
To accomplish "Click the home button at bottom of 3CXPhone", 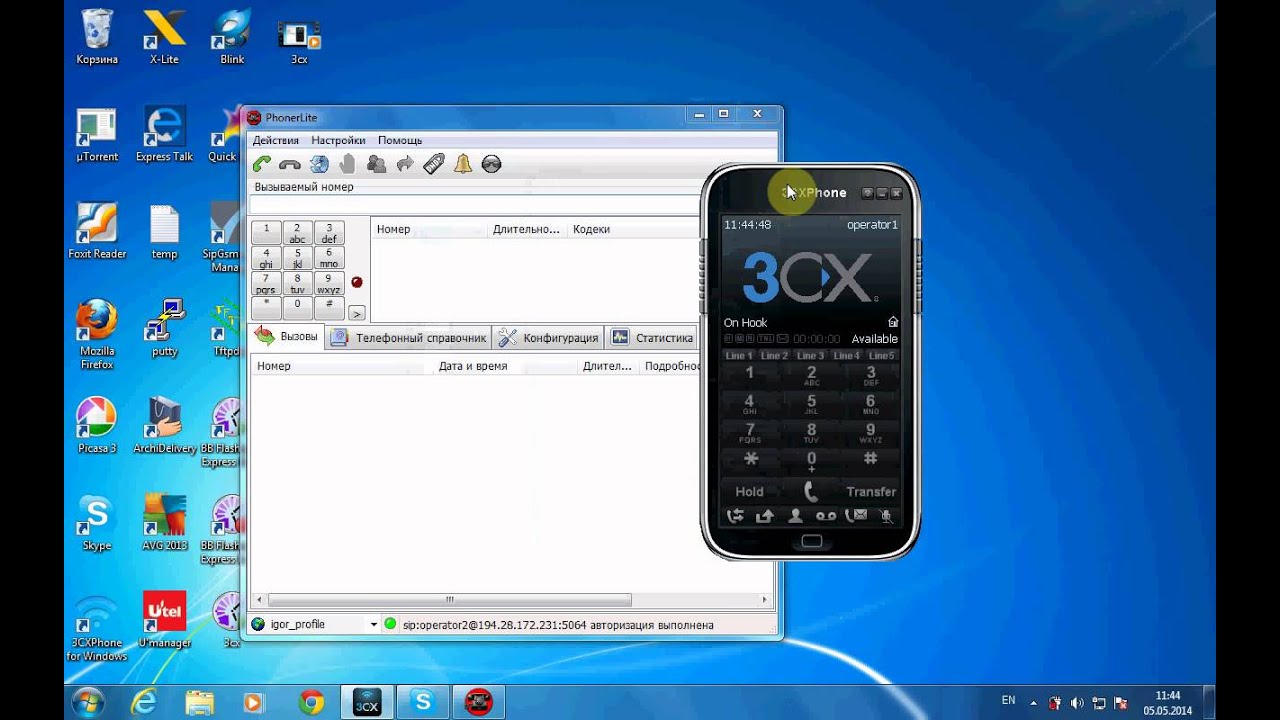I will point(811,541).
